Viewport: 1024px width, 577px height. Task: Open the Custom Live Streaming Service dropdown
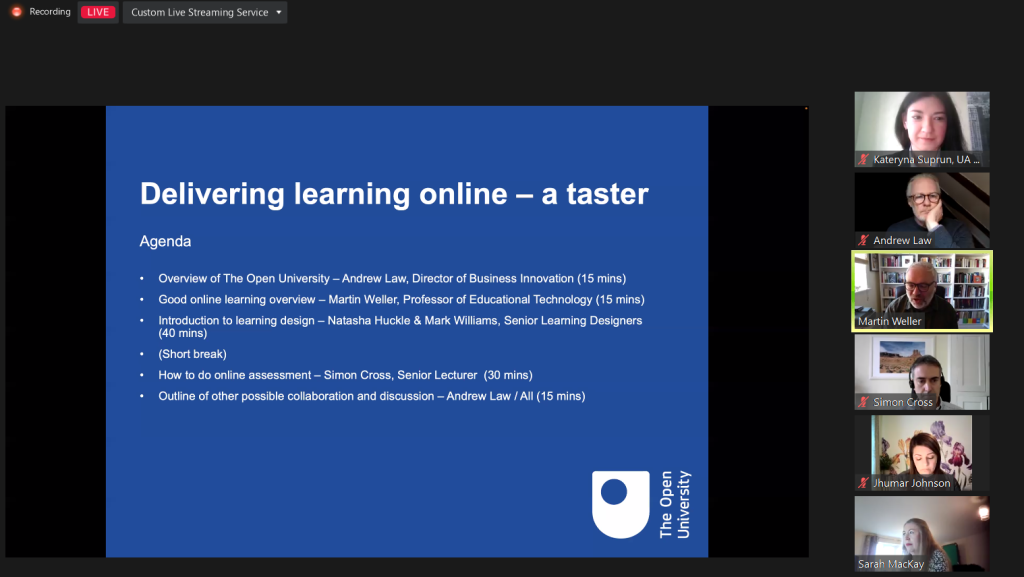(x=205, y=12)
